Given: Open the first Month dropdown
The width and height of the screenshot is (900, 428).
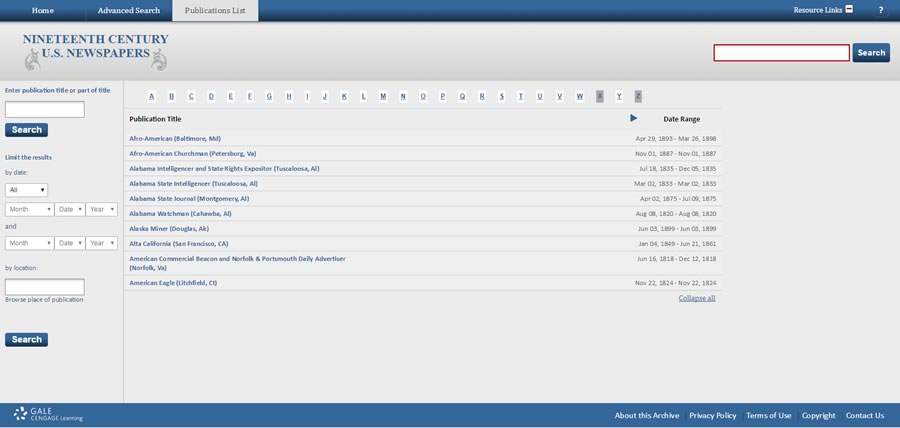Looking at the screenshot, I should coord(30,209).
